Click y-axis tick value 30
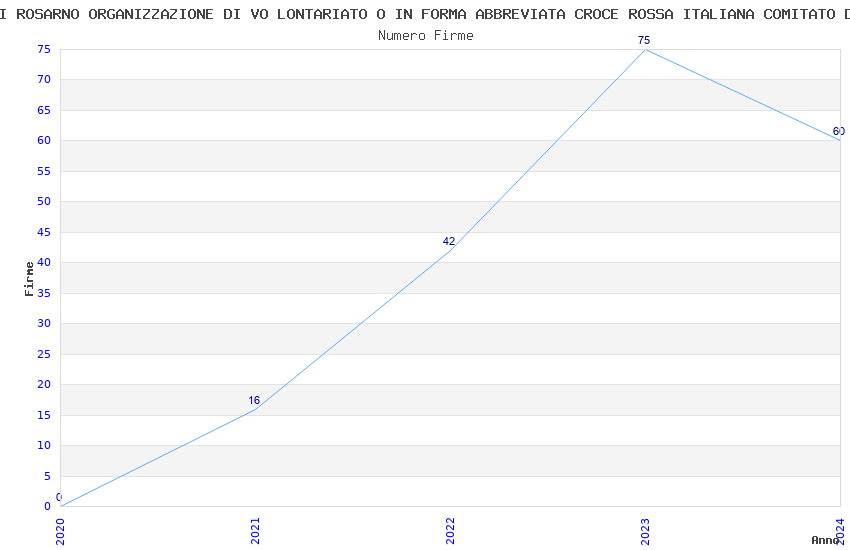850x550 pixels. [x=44, y=323]
